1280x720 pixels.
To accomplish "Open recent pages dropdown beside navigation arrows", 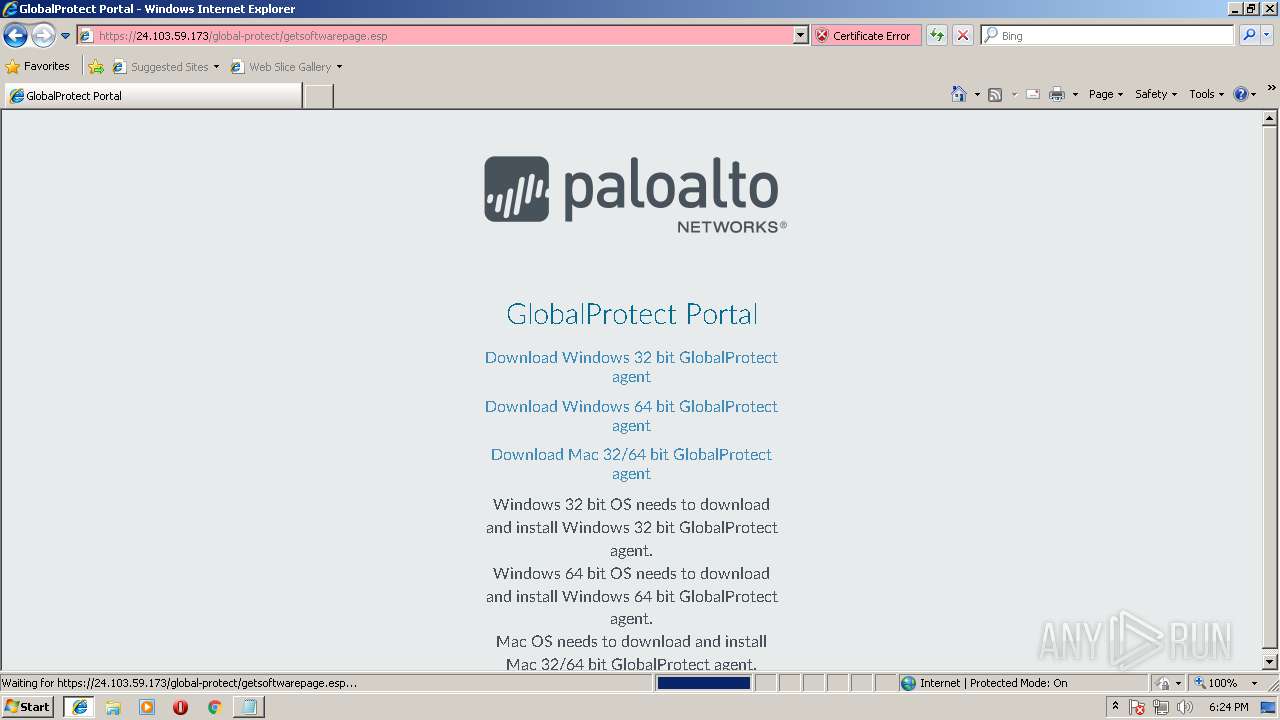I will pos(66,36).
